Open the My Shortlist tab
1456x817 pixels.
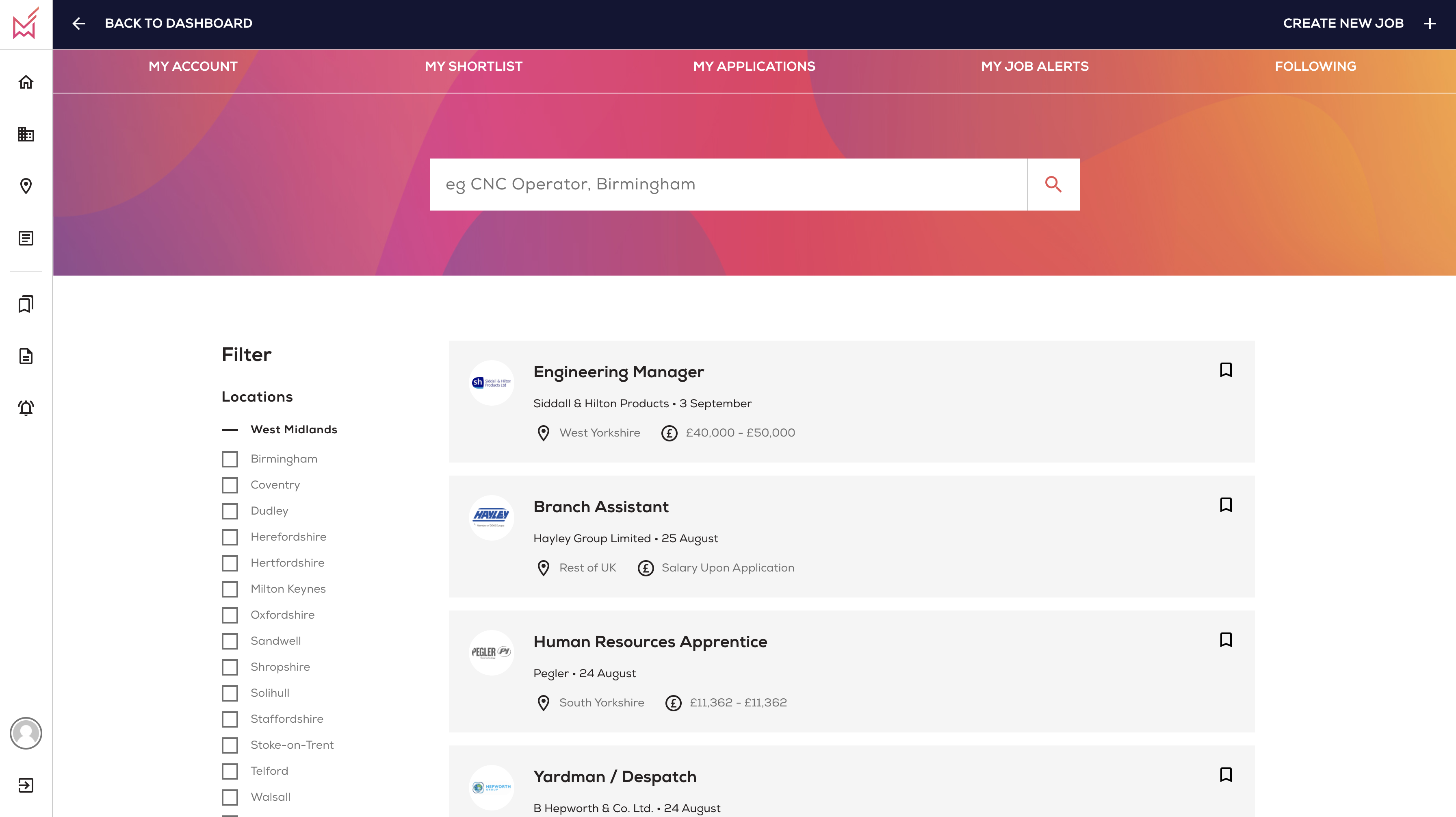pos(474,66)
